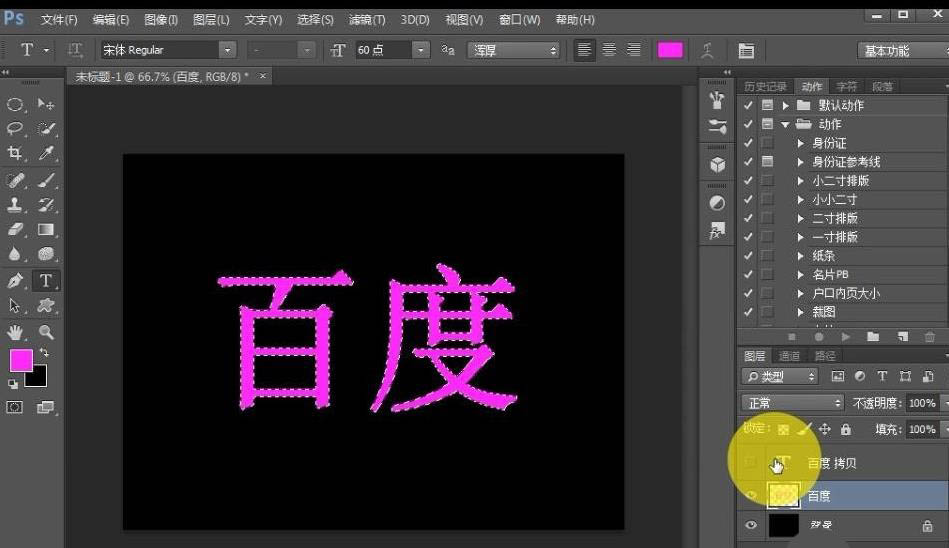This screenshot has width=949, height=548.
Task: Open the warped text dialog
Action: (707, 50)
